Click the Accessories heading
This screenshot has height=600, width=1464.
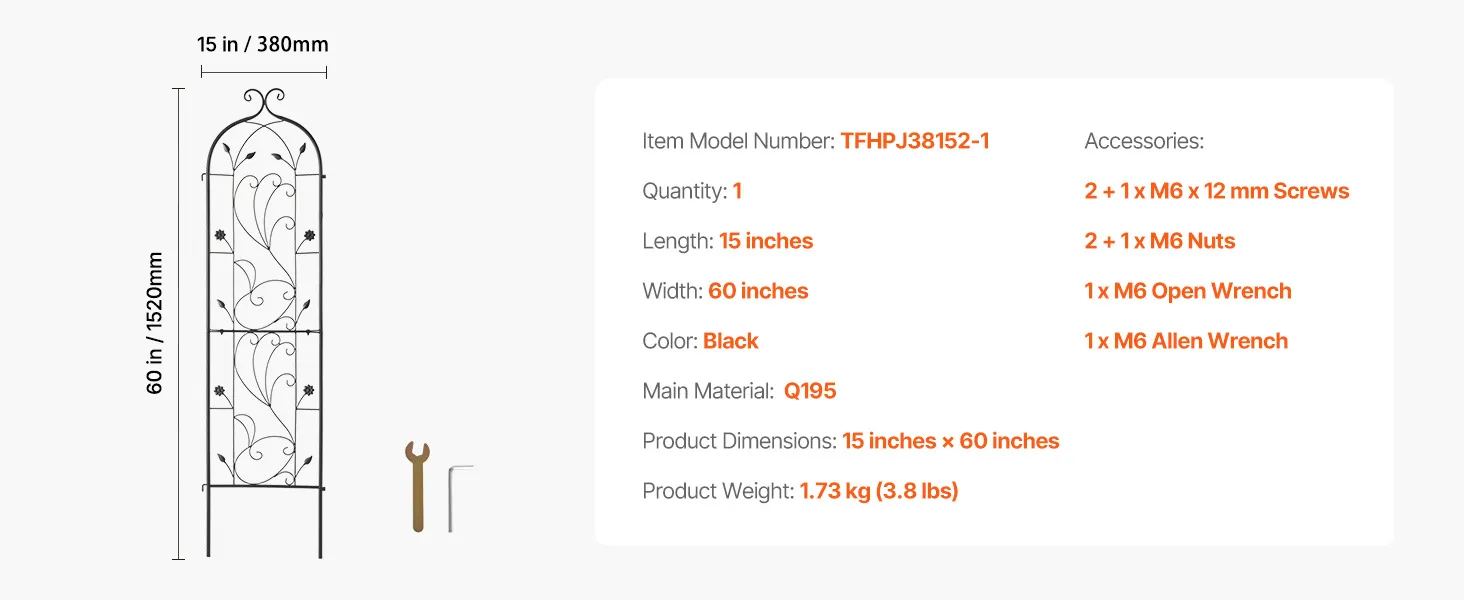pyautogui.click(x=1143, y=141)
